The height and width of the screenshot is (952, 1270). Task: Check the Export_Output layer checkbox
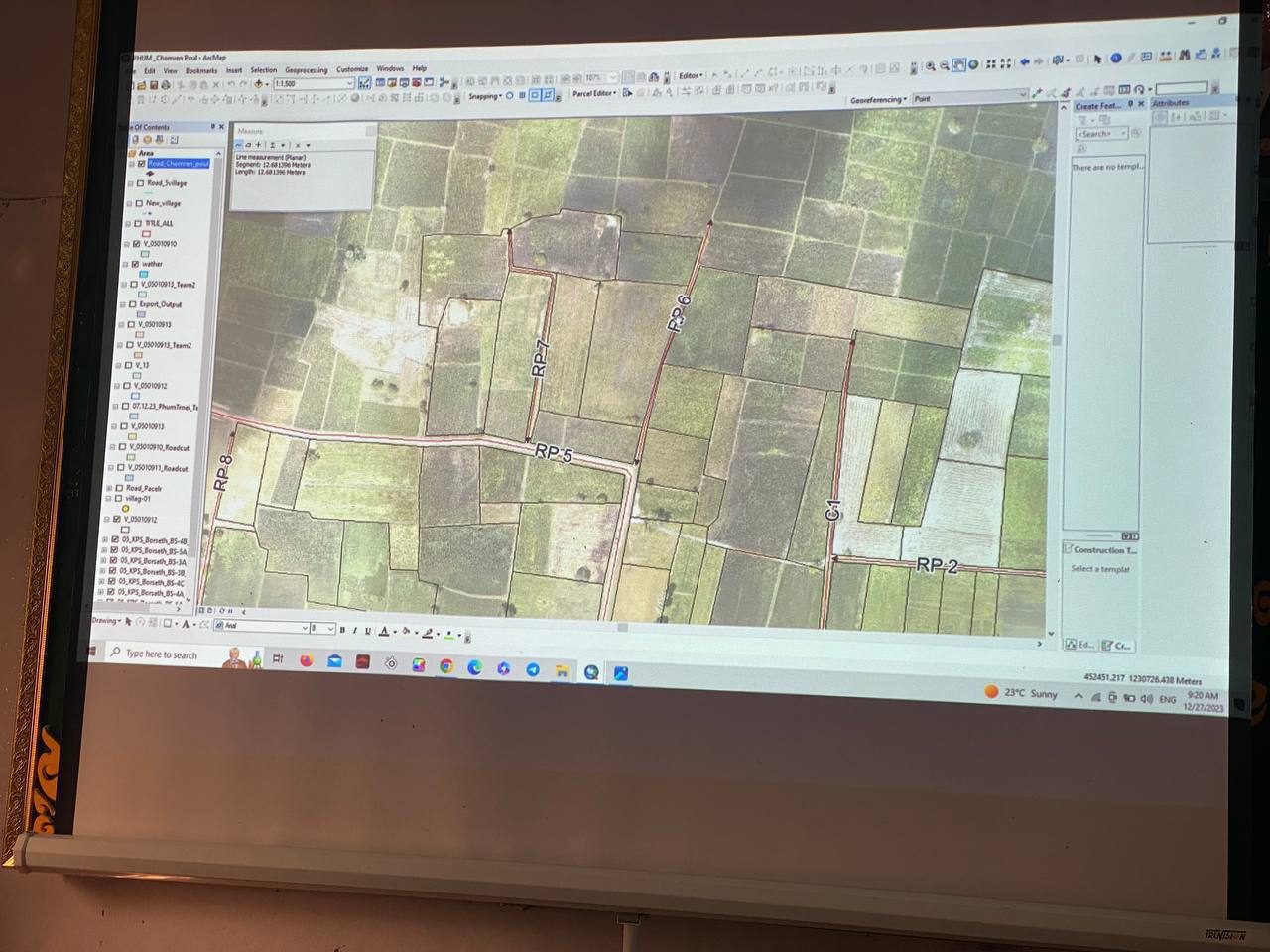coord(132,304)
